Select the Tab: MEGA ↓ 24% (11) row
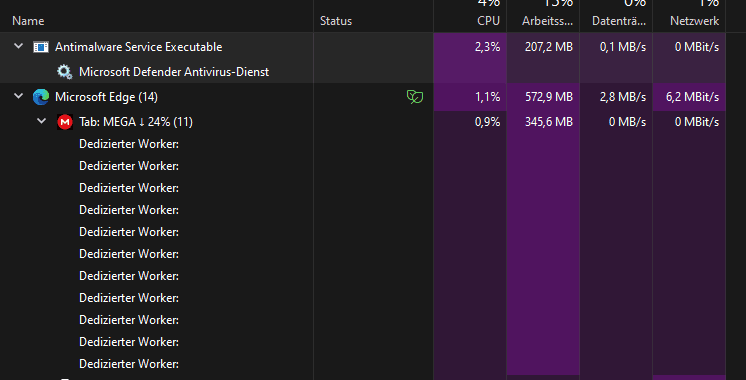 click(x=363, y=122)
